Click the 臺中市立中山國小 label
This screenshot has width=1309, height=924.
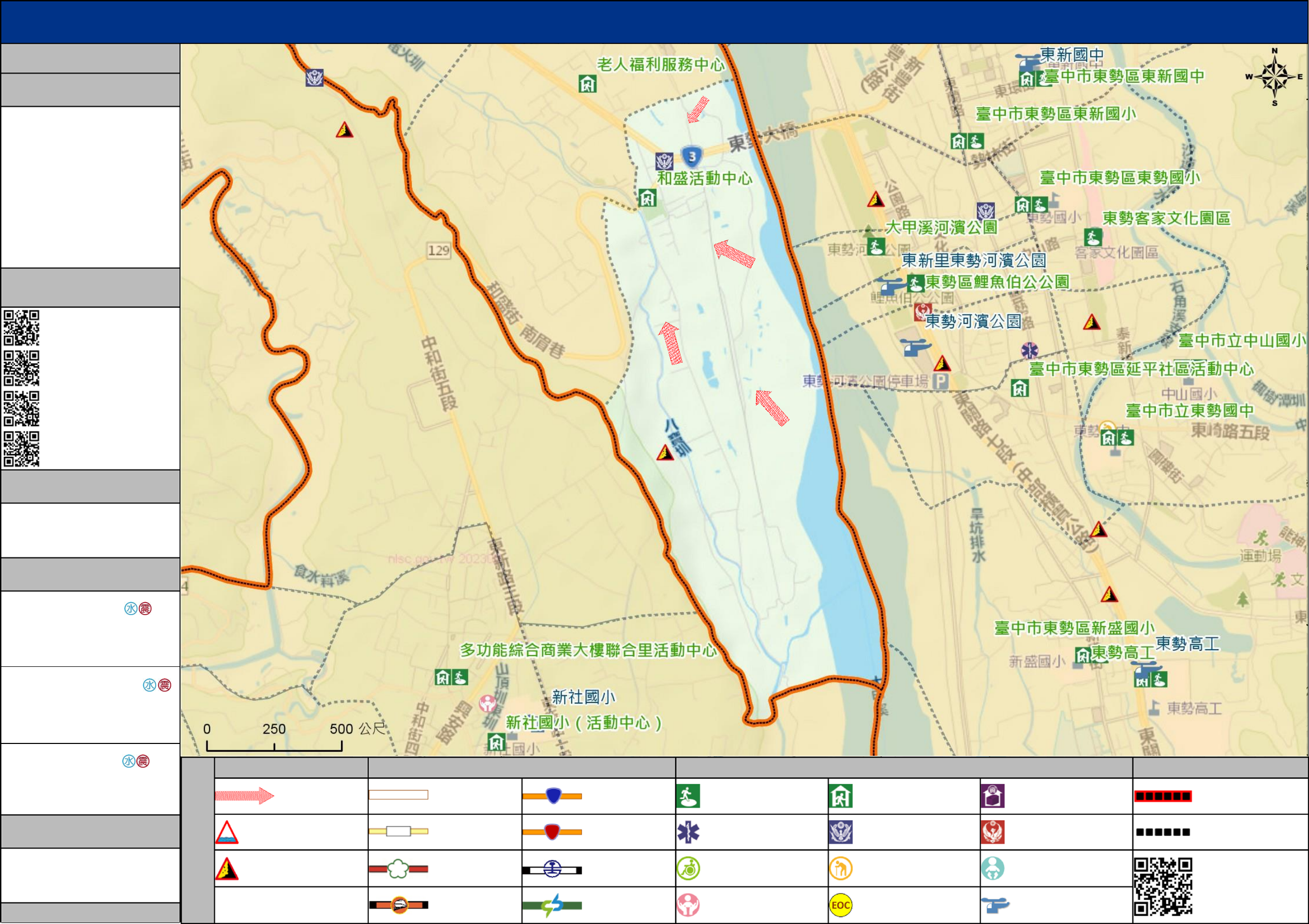pos(1242,341)
